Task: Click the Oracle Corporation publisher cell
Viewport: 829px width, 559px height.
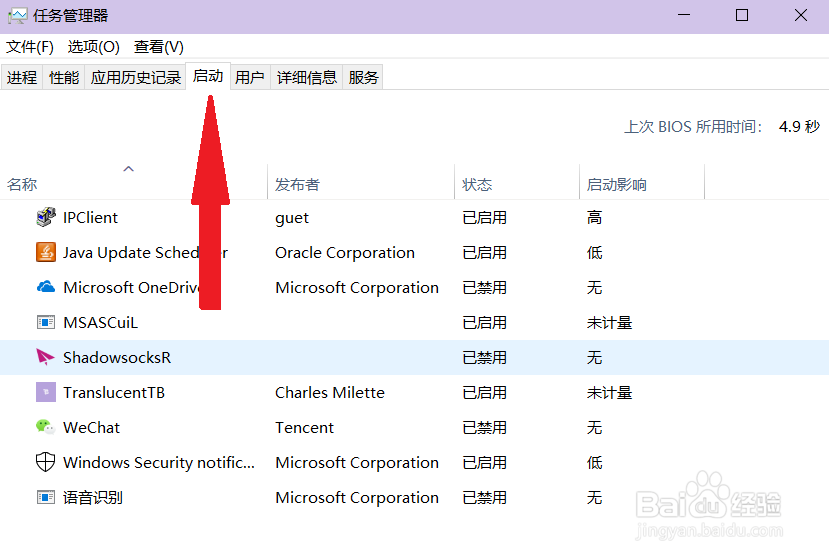Action: pos(345,252)
